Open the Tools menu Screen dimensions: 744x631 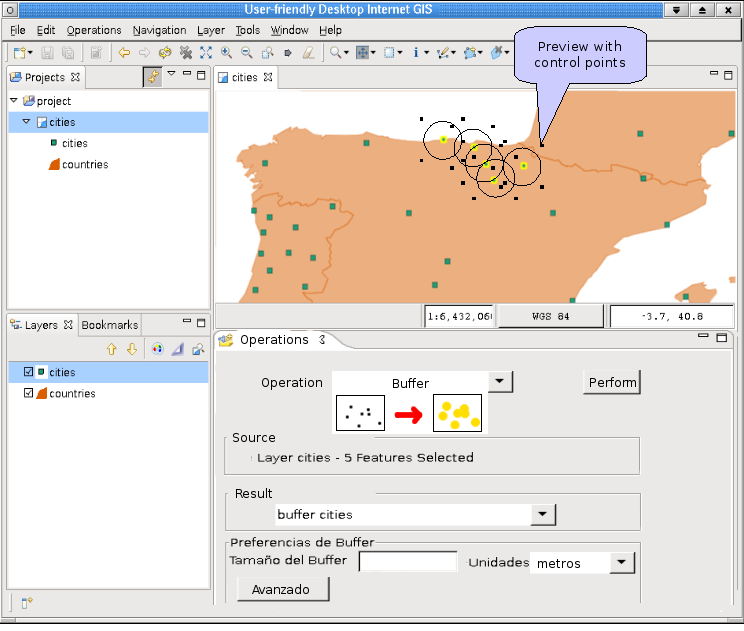(248, 30)
